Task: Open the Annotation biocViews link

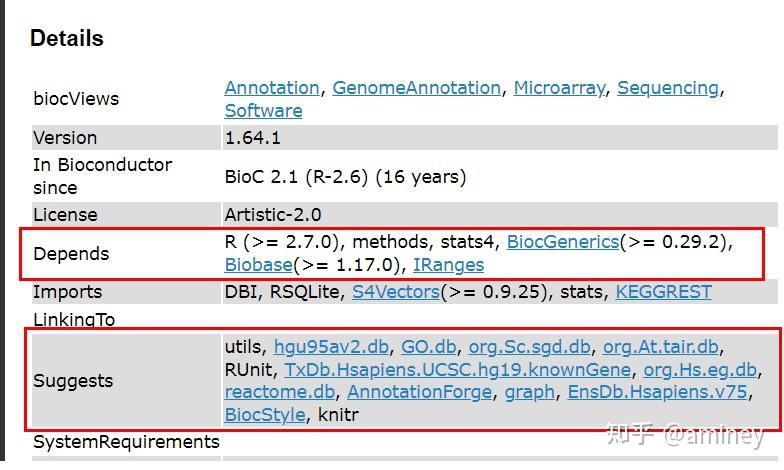Action: click(x=272, y=88)
